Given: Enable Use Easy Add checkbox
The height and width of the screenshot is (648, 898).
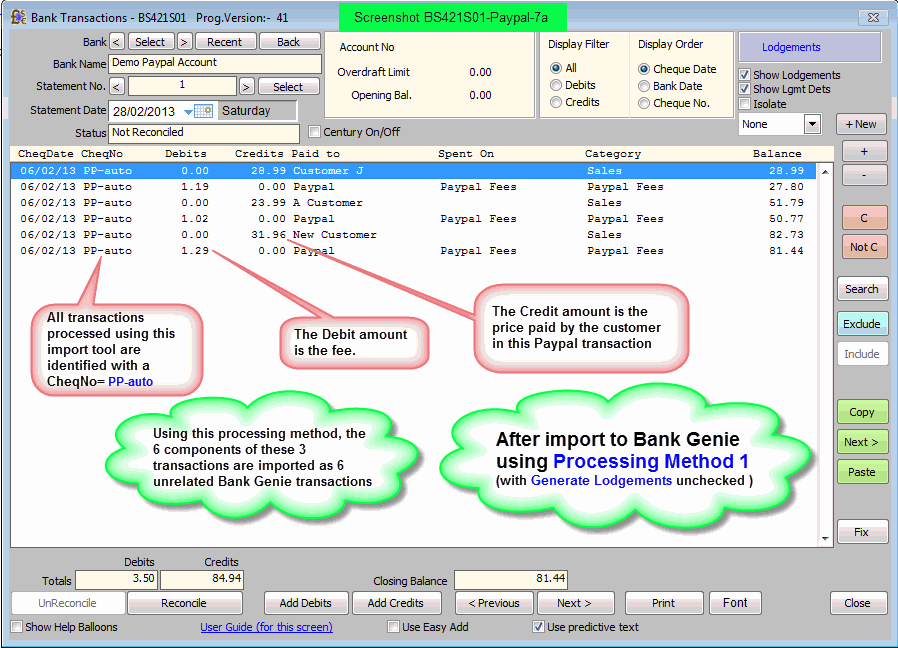Looking at the screenshot, I should pos(393,627).
